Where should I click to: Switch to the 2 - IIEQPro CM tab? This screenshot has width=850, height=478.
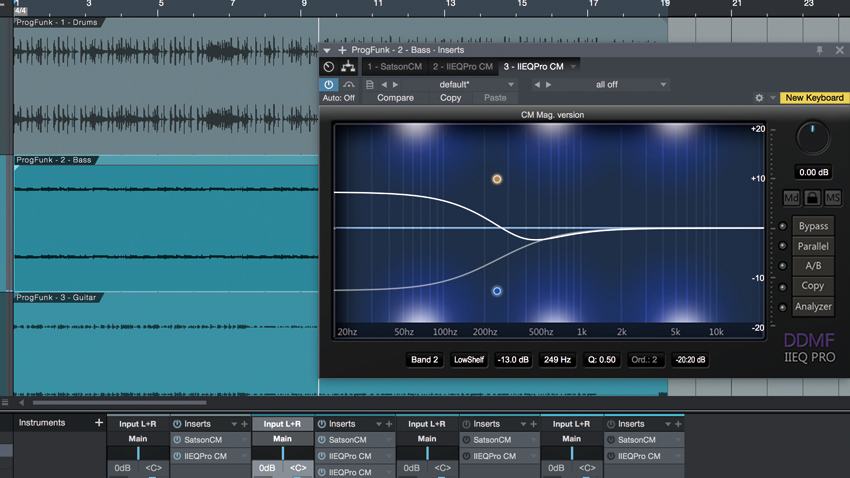(462, 67)
